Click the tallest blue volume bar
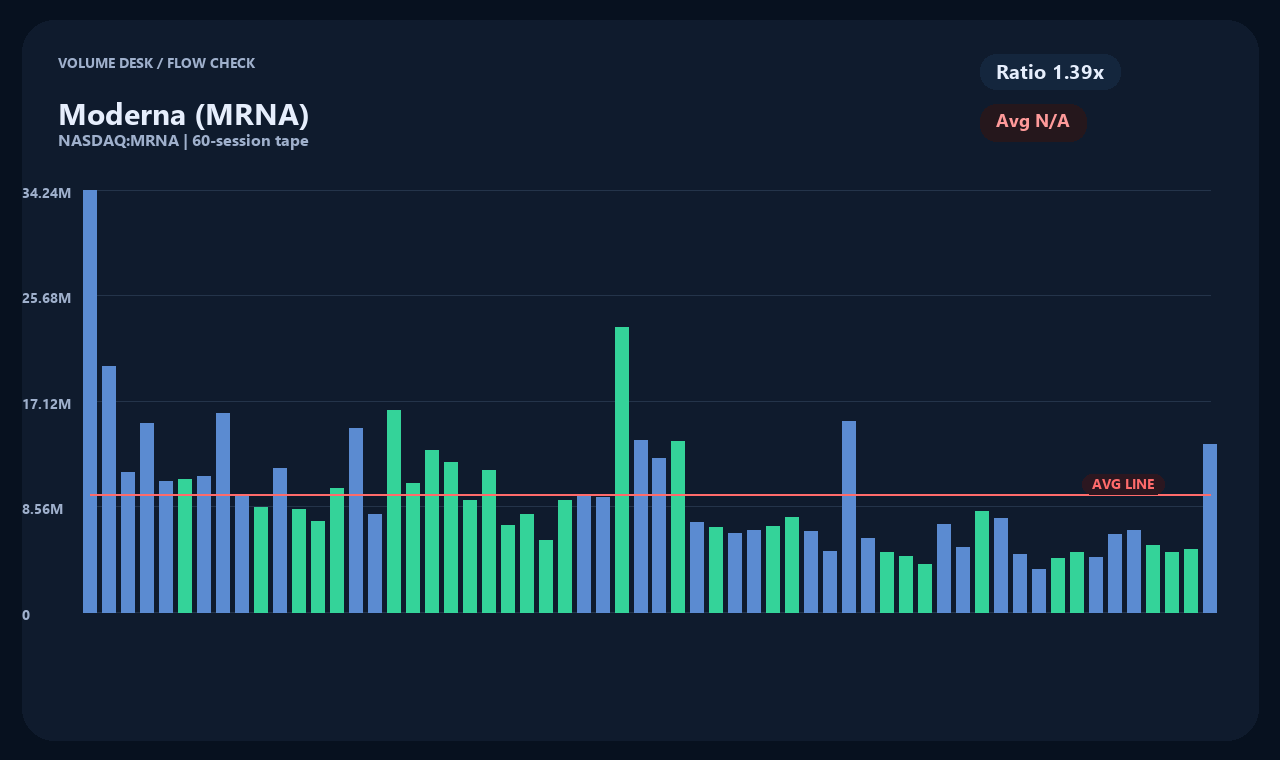Viewport: 1280px width, 760px height. [x=89, y=400]
